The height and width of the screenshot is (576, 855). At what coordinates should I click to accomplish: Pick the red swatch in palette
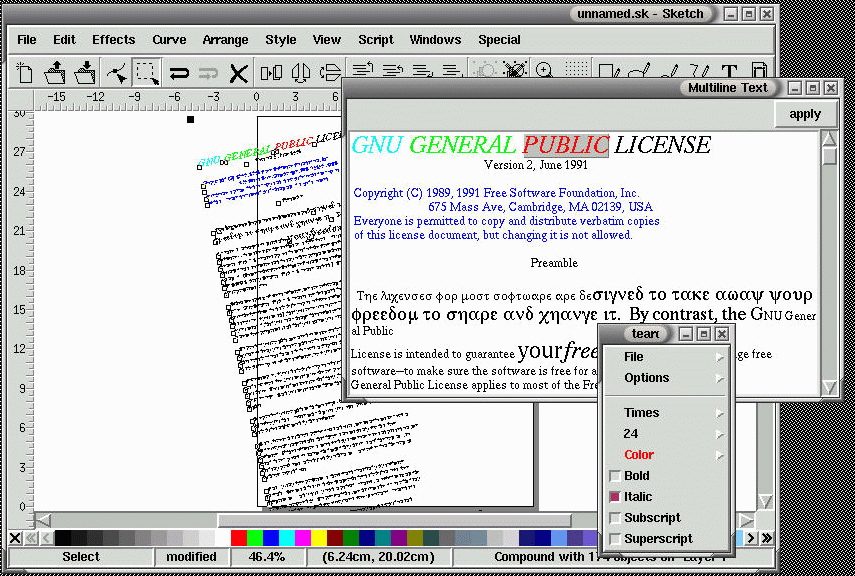pyautogui.click(x=238, y=538)
